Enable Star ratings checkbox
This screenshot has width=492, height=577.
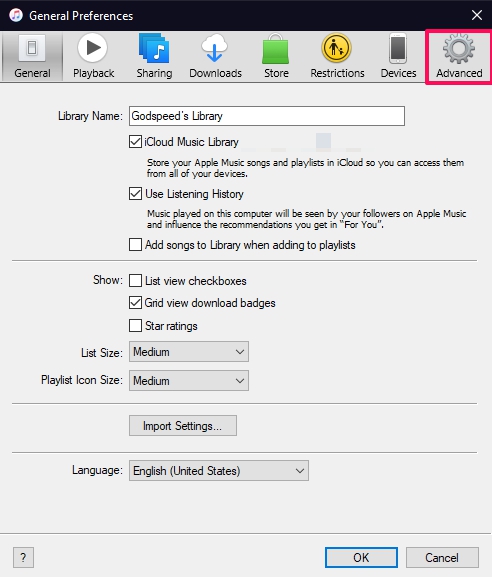135,326
